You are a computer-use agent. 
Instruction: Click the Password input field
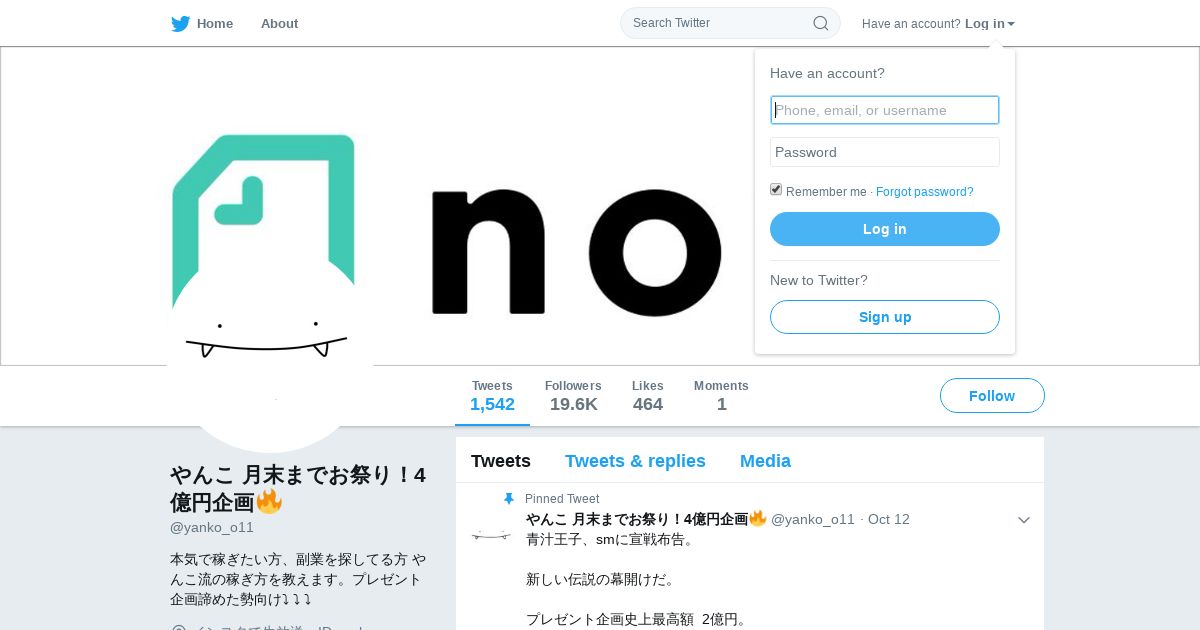[x=885, y=152]
